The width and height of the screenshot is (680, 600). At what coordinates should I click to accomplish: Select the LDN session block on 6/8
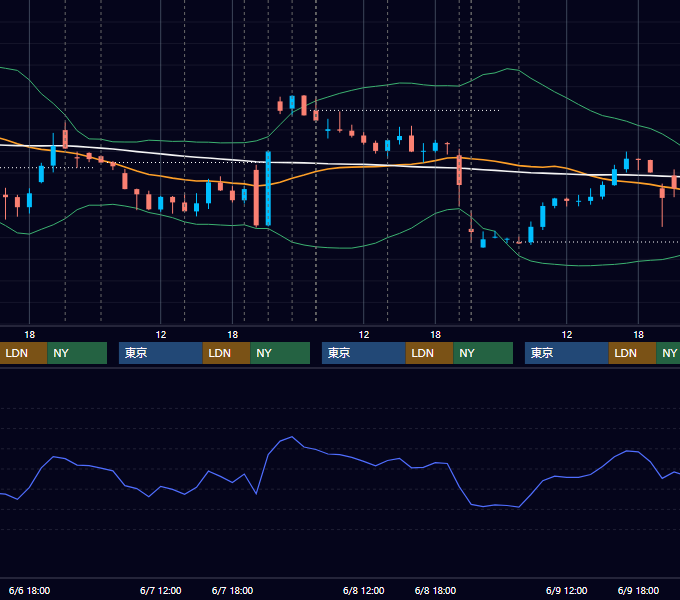coord(429,353)
